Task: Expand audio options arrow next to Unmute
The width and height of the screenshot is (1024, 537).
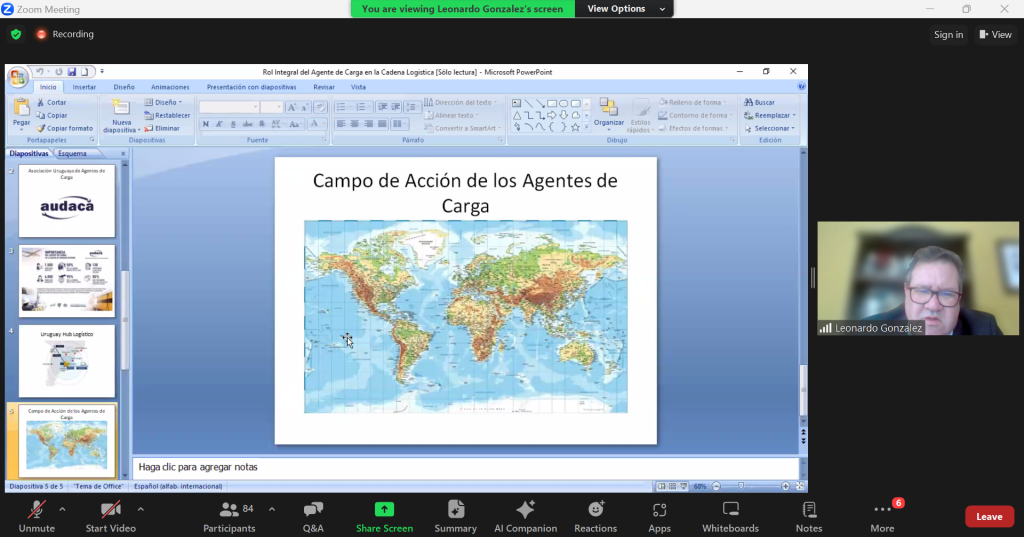Action: point(62,509)
